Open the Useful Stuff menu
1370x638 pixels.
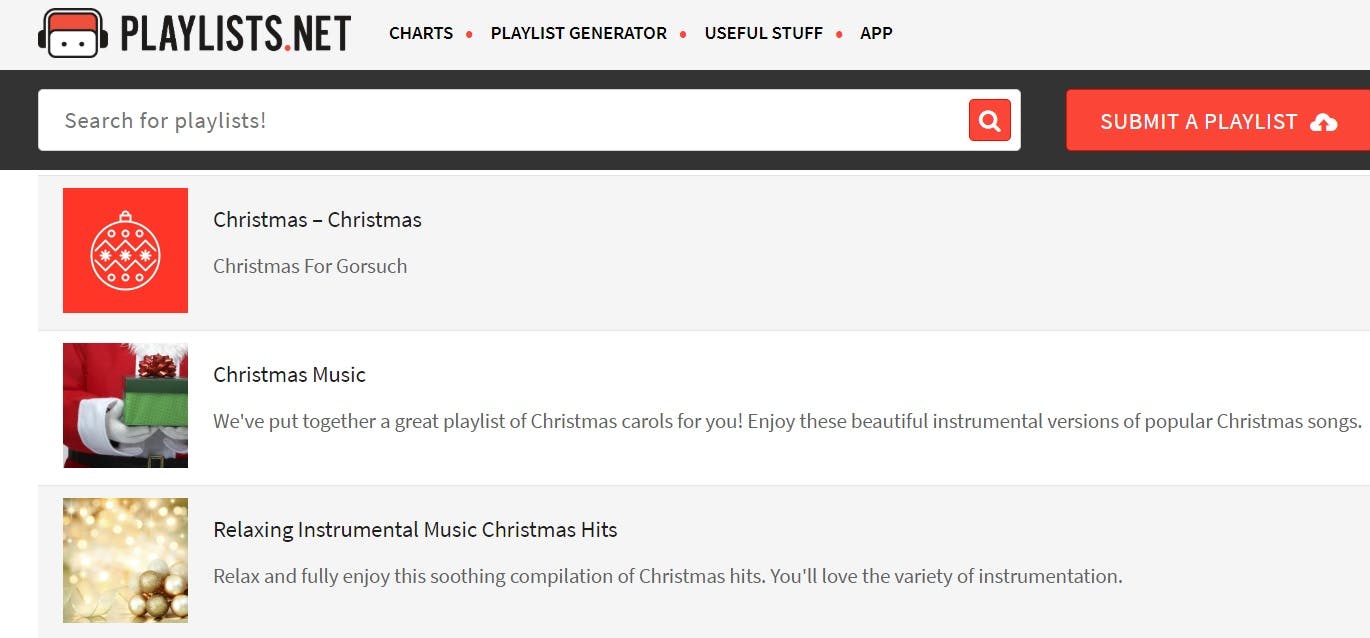tap(763, 33)
